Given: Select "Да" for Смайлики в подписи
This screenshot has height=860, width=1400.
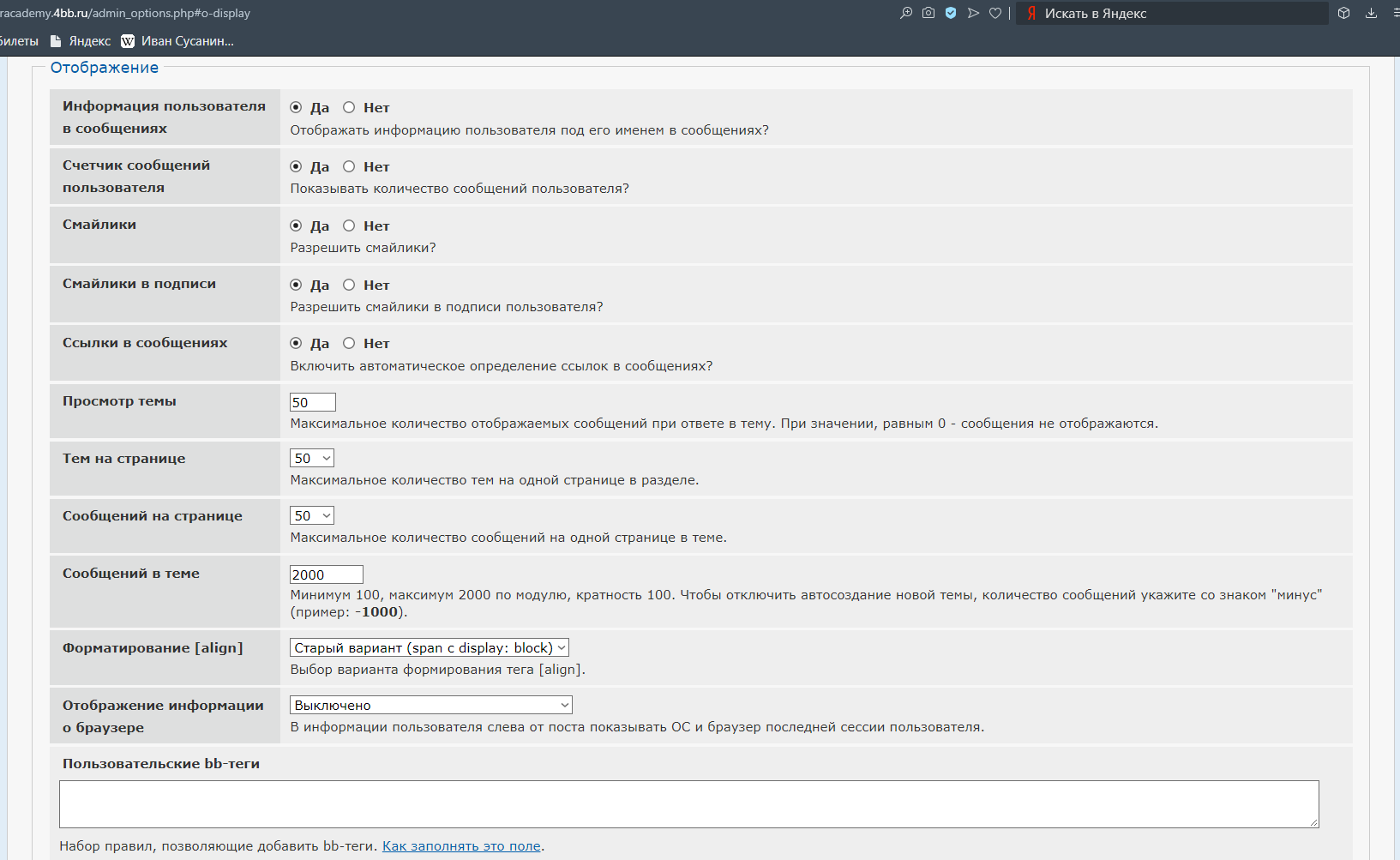Looking at the screenshot, I should (296, 285).
